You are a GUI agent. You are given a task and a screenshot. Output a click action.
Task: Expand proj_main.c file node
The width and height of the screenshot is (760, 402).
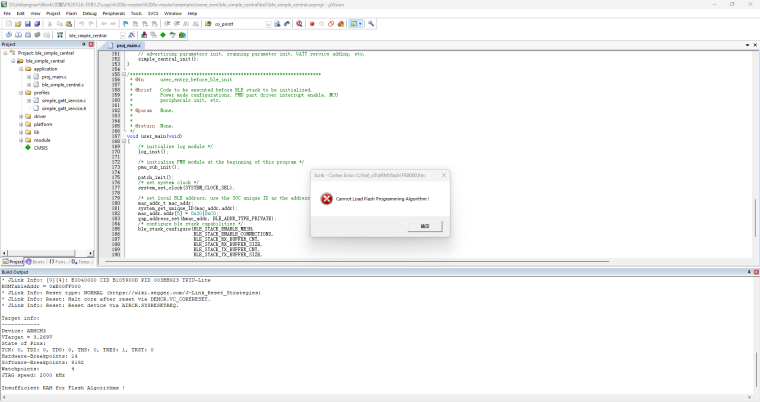pos(29,77)
